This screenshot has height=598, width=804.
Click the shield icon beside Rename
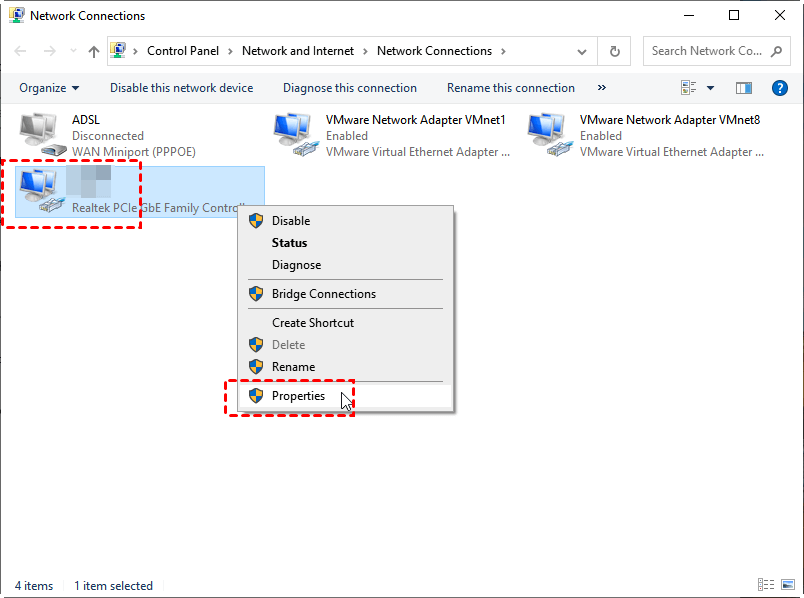click(x=256, y=367)
